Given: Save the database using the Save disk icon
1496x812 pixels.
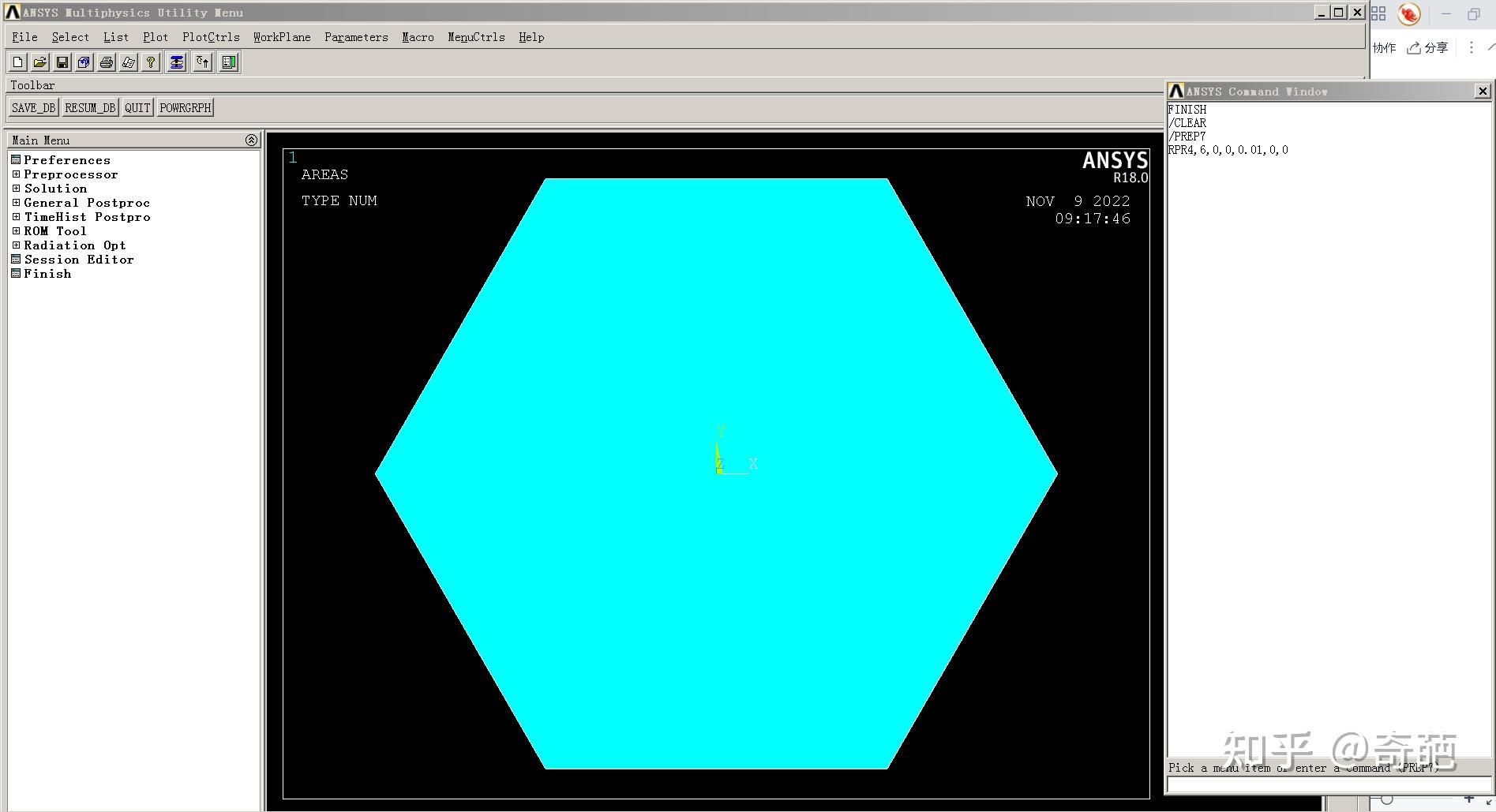Looking at the screenshot, I should point(62,62).
